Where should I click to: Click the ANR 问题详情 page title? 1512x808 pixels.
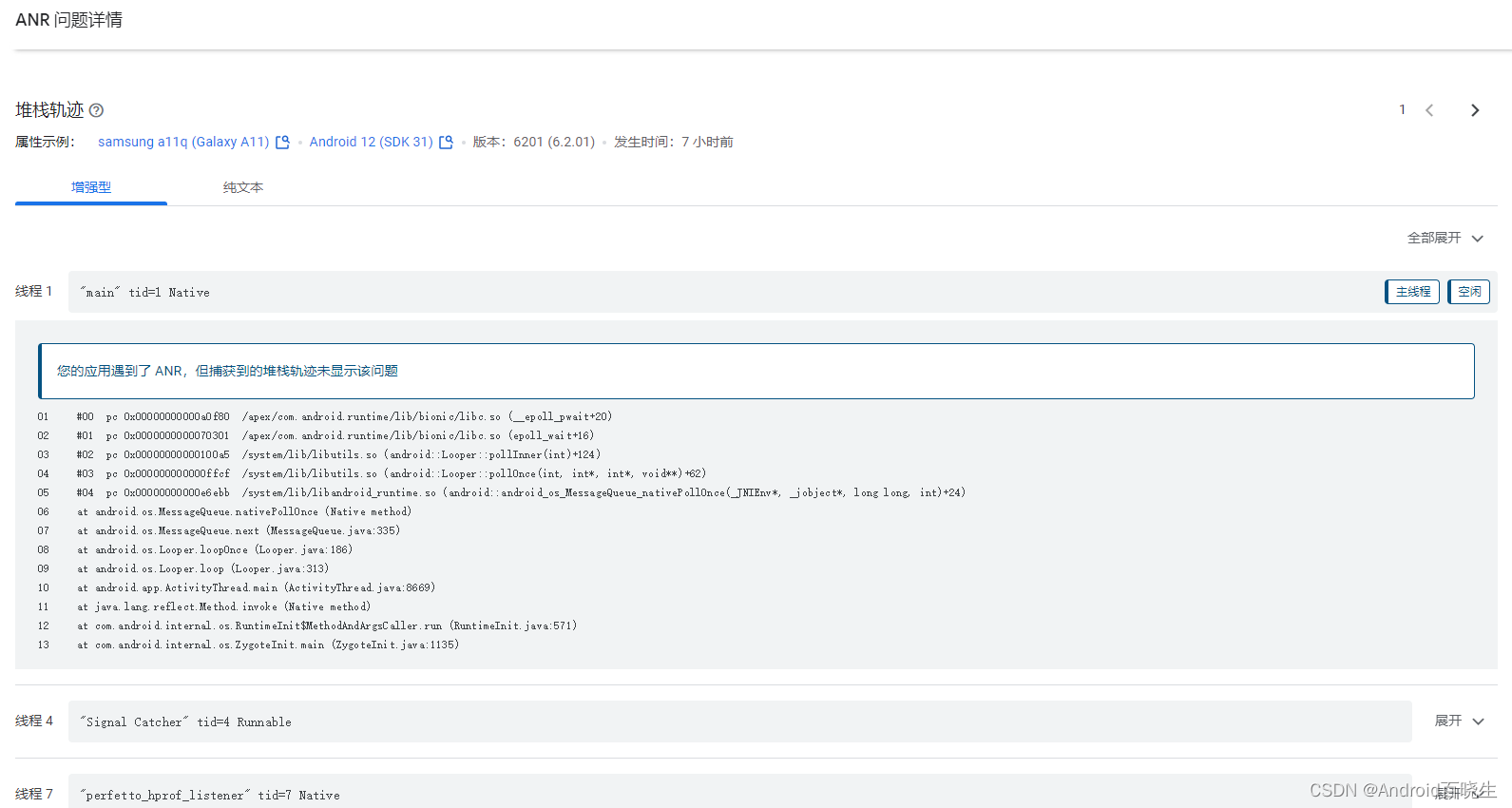[x=68, y=20]
